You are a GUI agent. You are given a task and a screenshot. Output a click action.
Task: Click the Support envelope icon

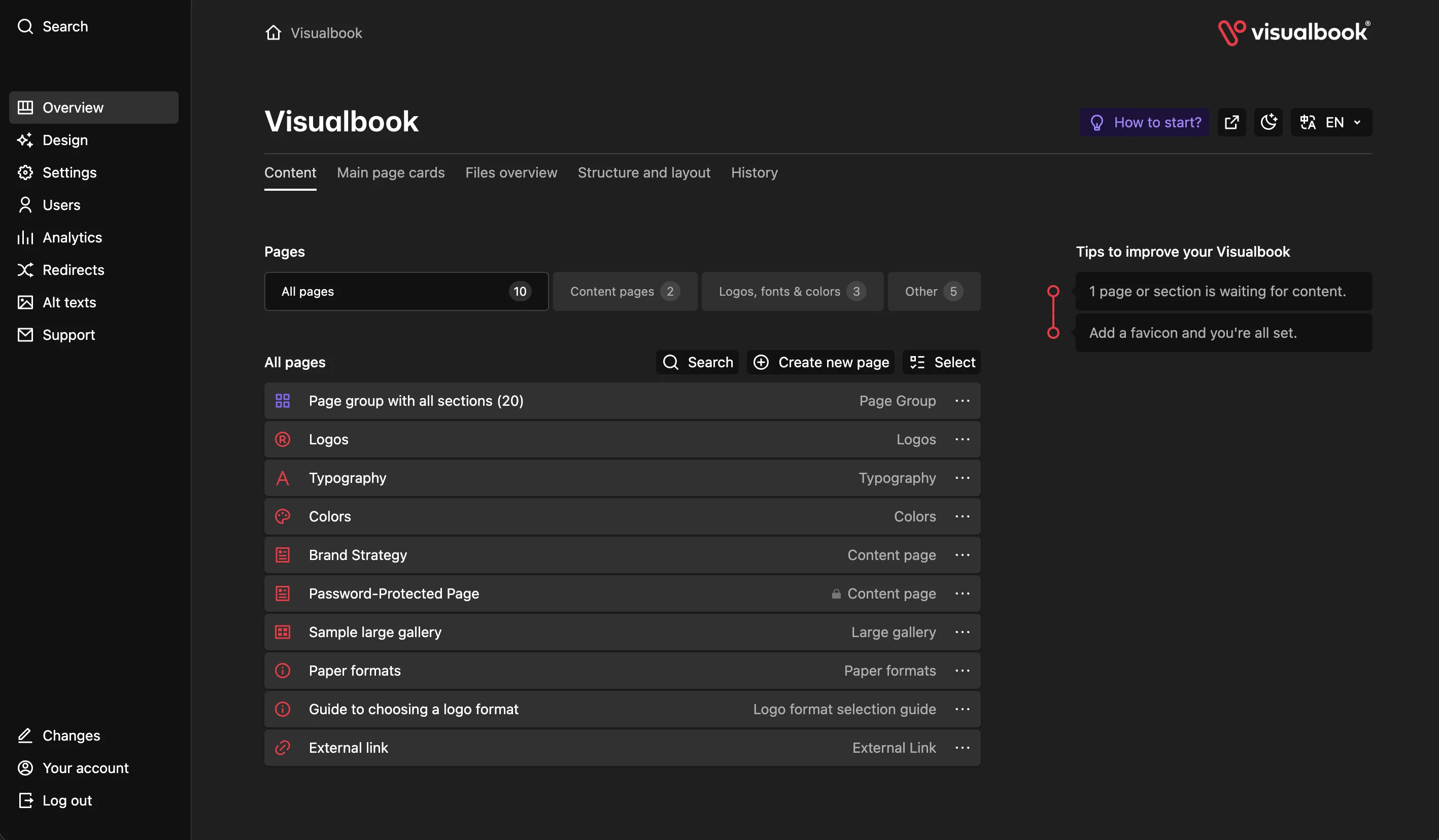[x=25, y=335]
